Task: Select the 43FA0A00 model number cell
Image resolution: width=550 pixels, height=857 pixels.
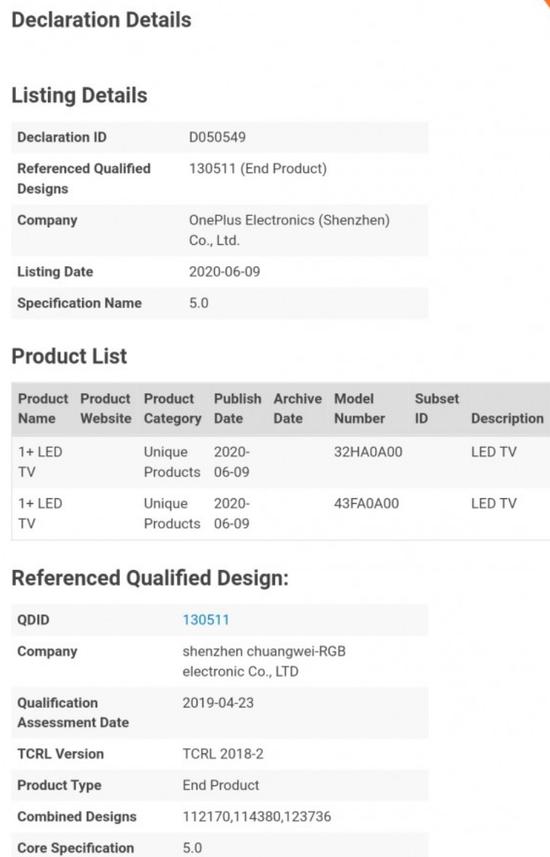Action: 366,503
